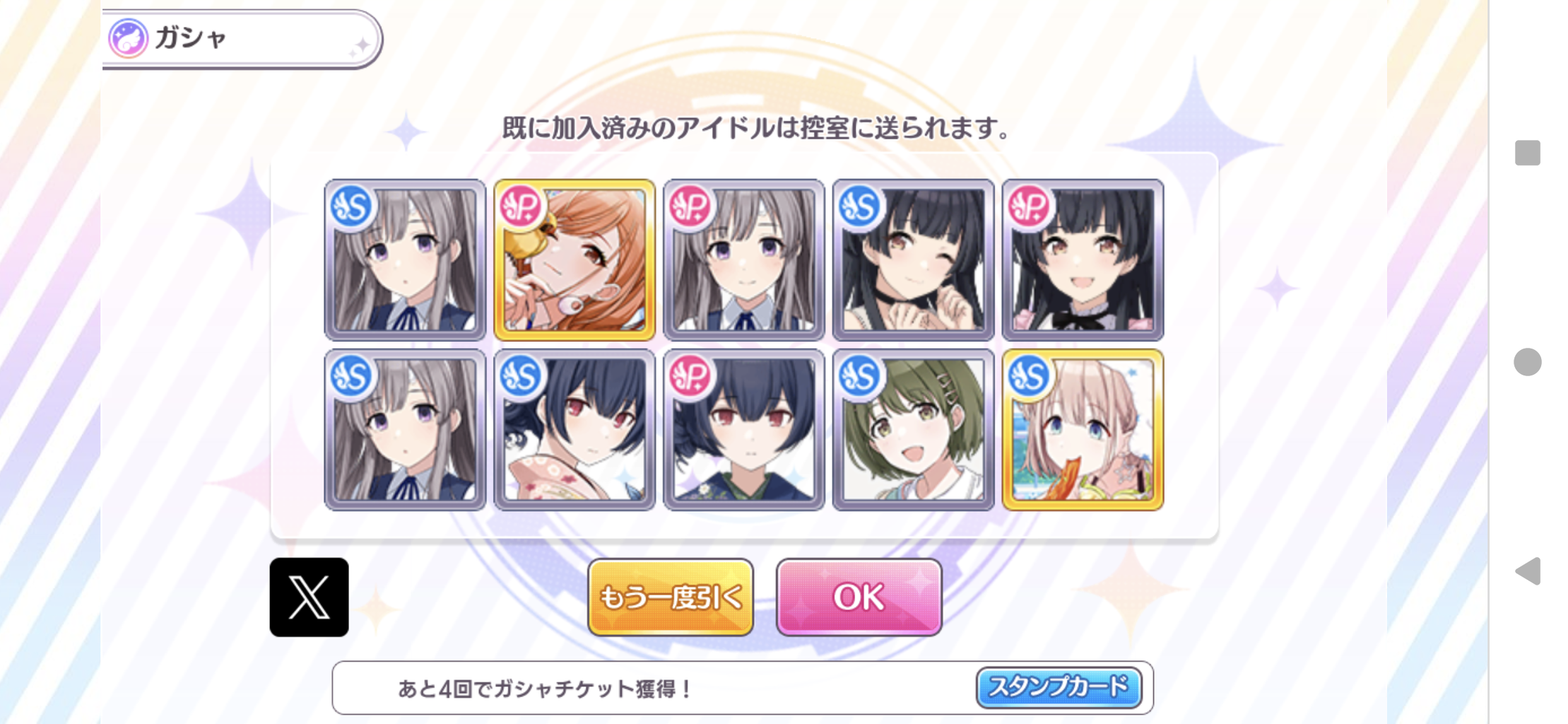Select the red-eyed dark-haired P card
Screen dimensions: 1568x724
pyautogui.click(x=744, y=430)
